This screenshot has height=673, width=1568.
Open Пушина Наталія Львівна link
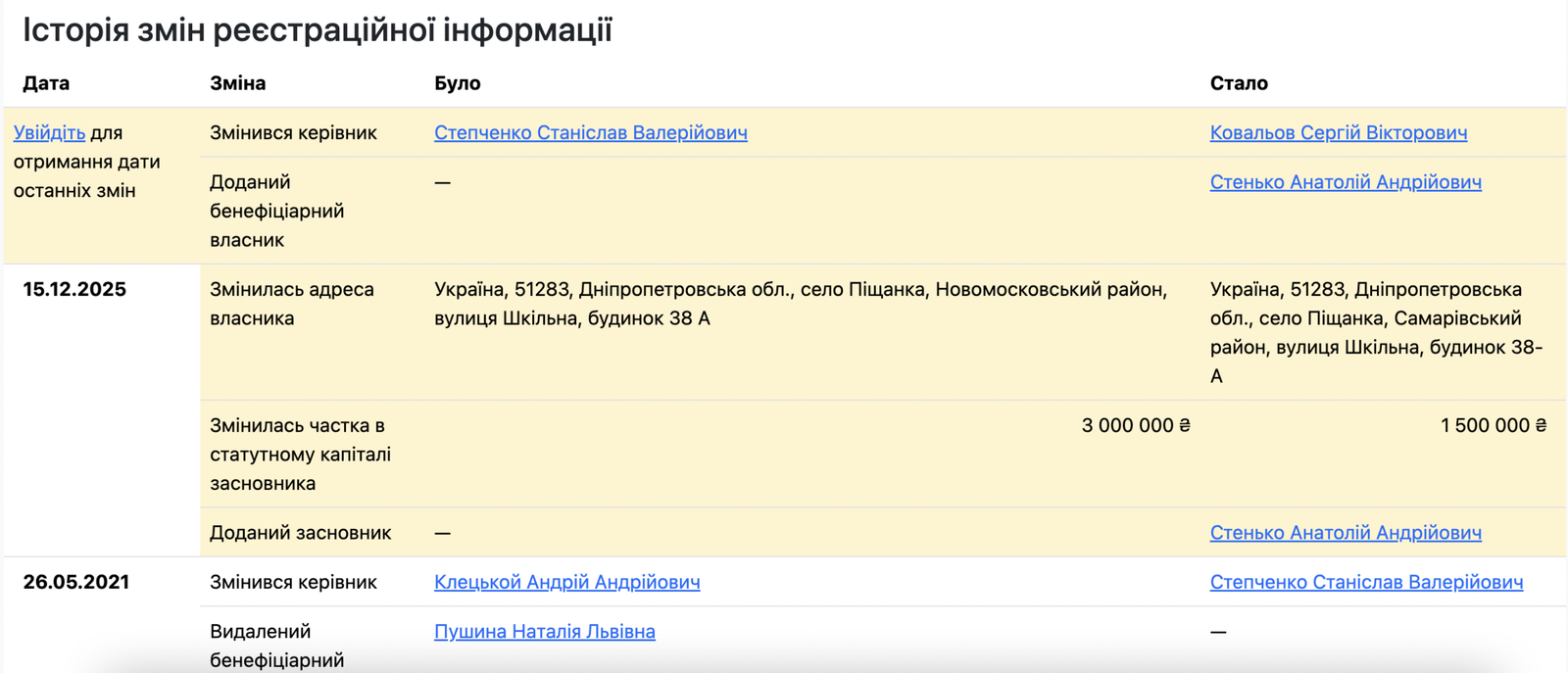click(x=544, y=632)
